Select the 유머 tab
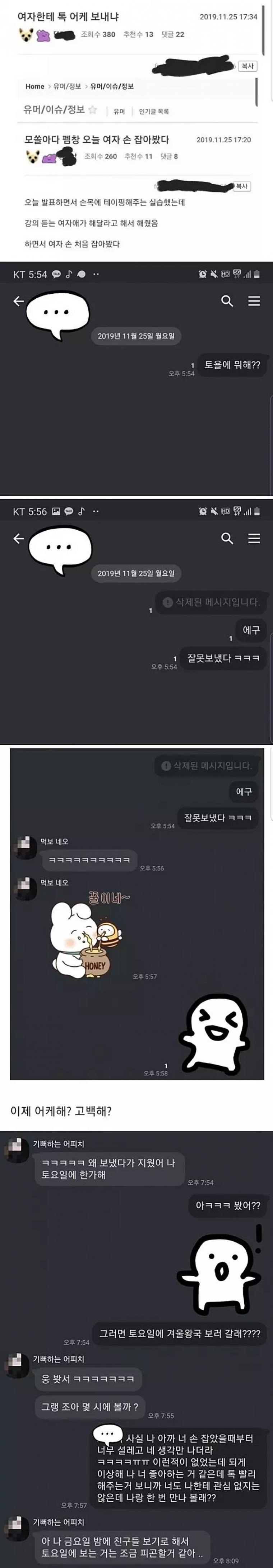The width and height of the screenshot is (273, 1568). click(119, 112)
